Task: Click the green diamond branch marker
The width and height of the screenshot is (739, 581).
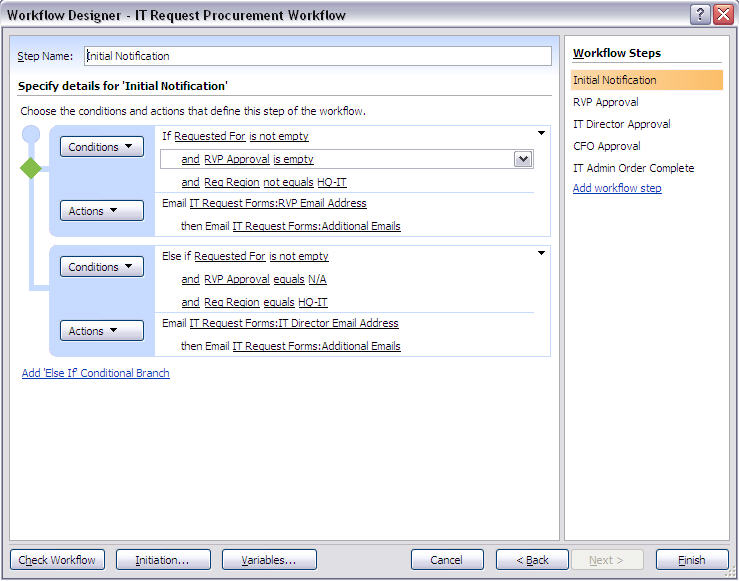Action: (x=31, y=168)
